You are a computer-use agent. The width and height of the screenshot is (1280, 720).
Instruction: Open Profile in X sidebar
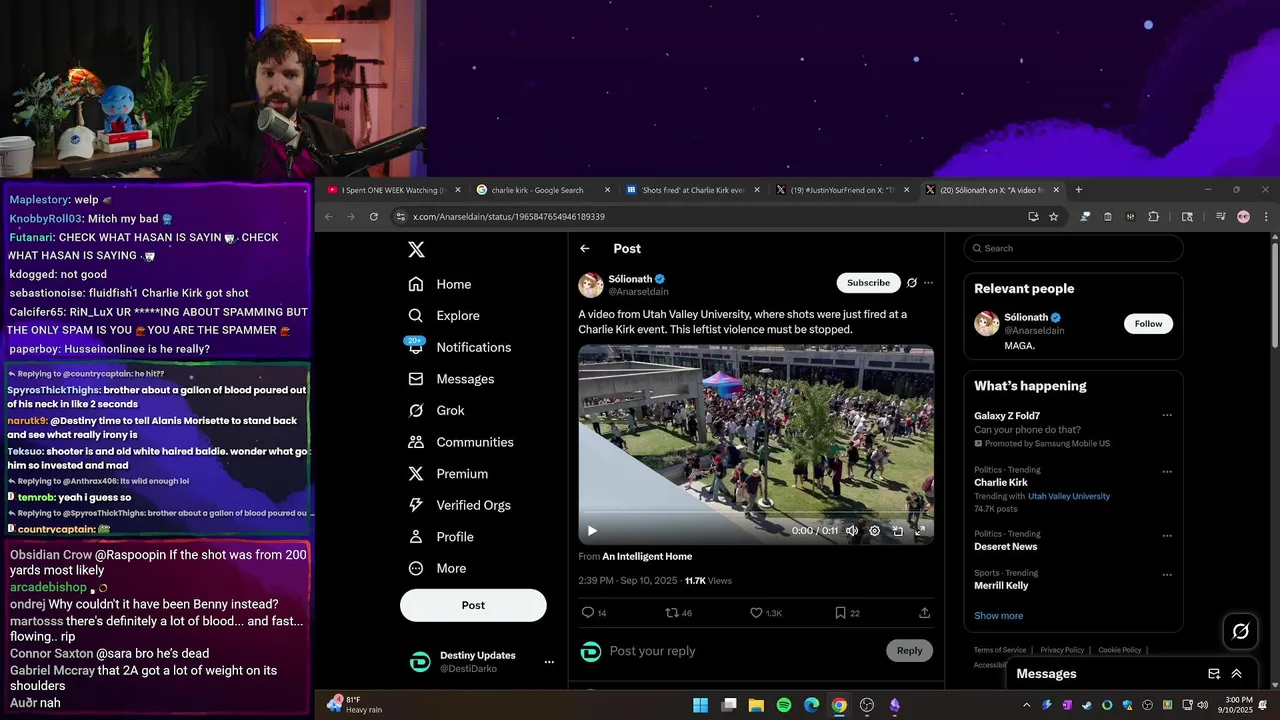coord(441,537)
